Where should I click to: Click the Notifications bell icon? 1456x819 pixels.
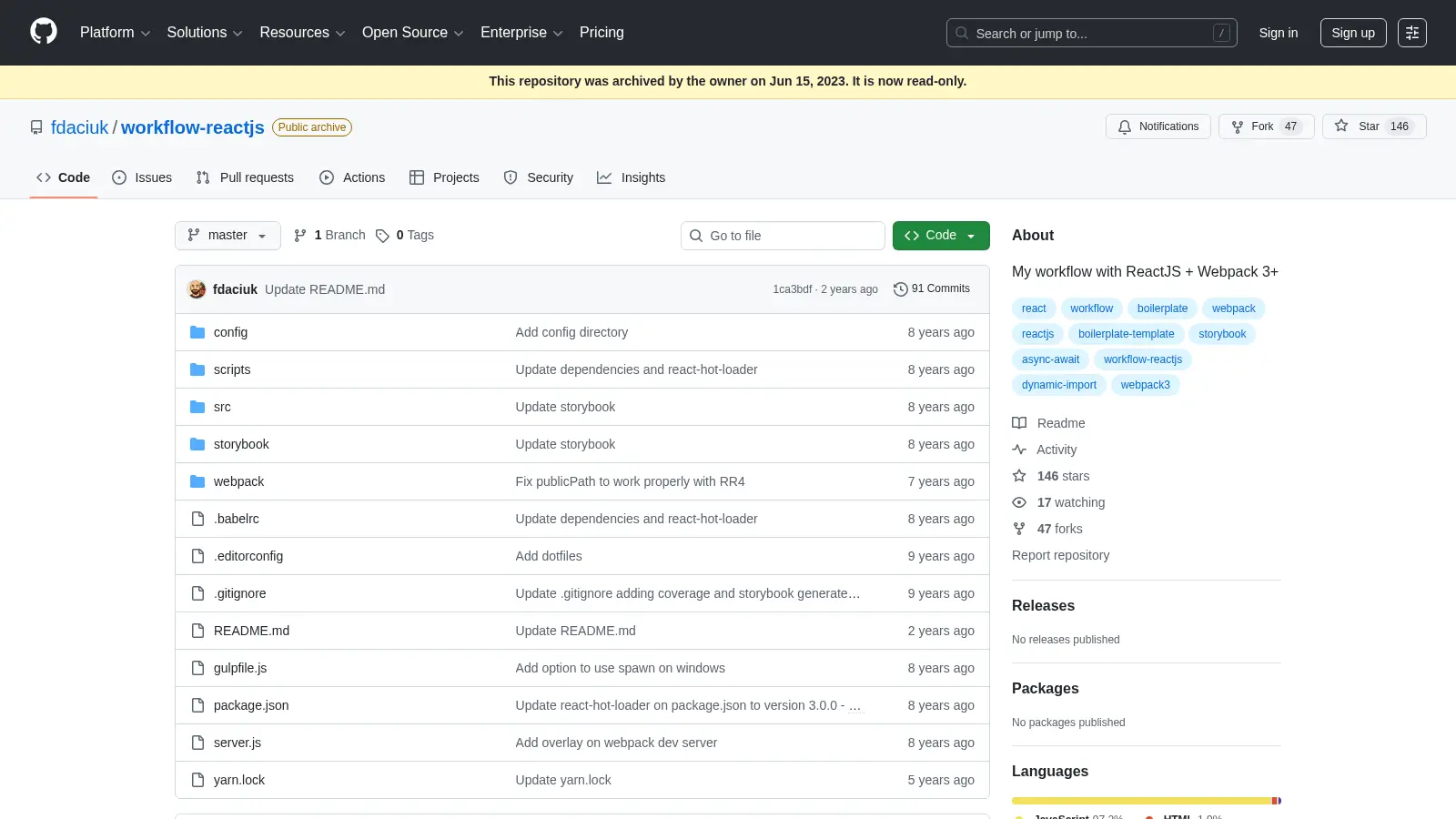point(1125,126)
